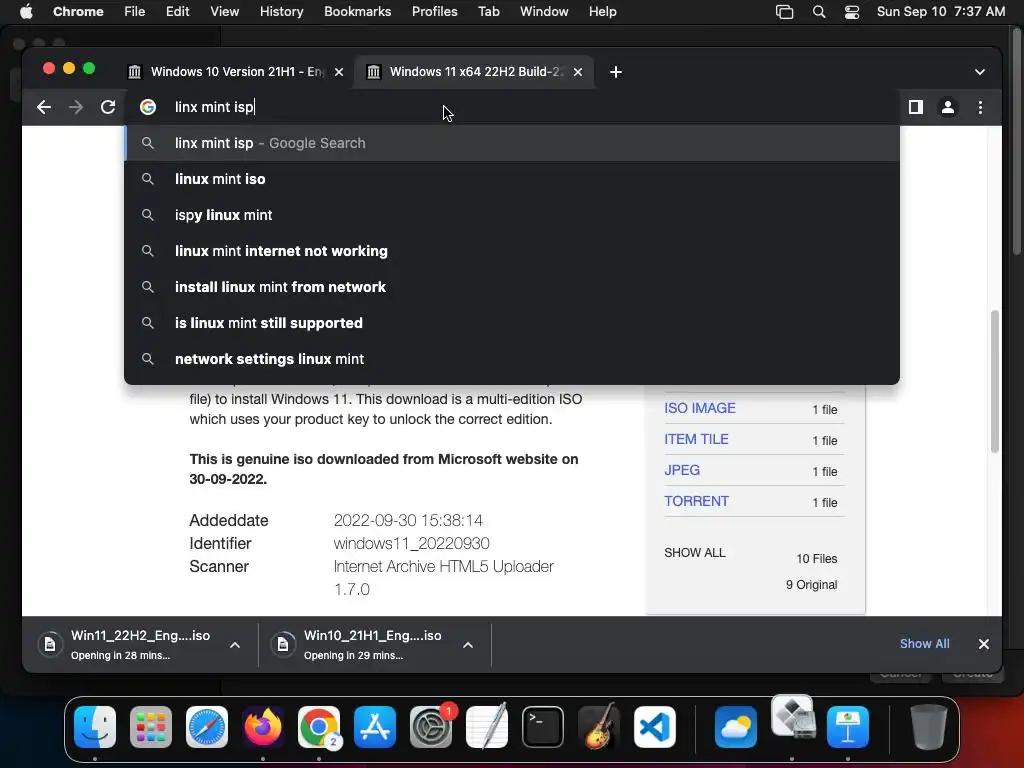The width and height of the screenshot is (1024, 768).
Task: Click the Stage Manager windows icon in menu bar
Action: click(784, 12)
